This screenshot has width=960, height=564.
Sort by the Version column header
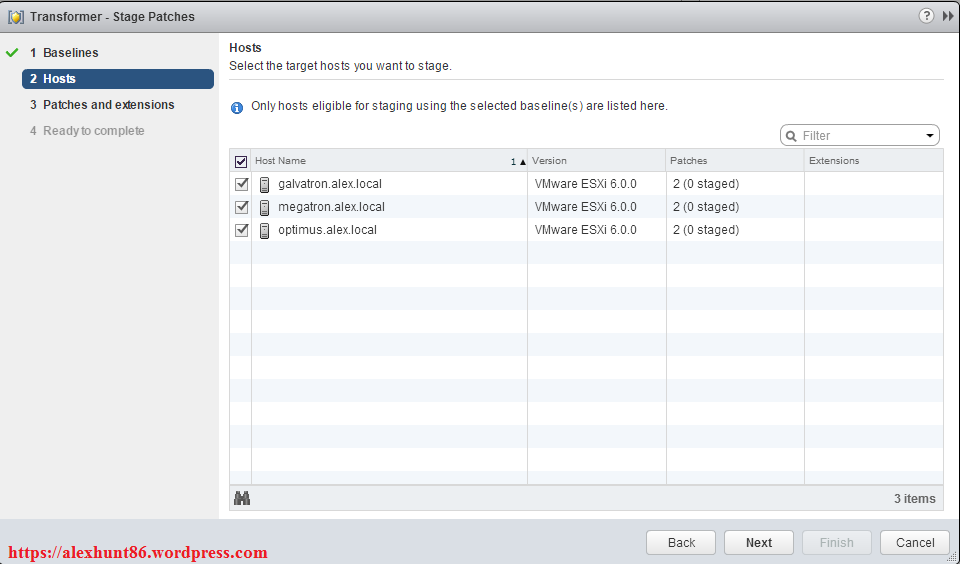pos(596,160)
